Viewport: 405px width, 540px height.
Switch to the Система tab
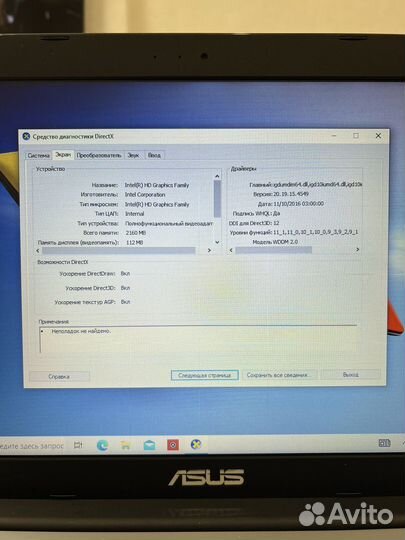(x=39, y=156)
